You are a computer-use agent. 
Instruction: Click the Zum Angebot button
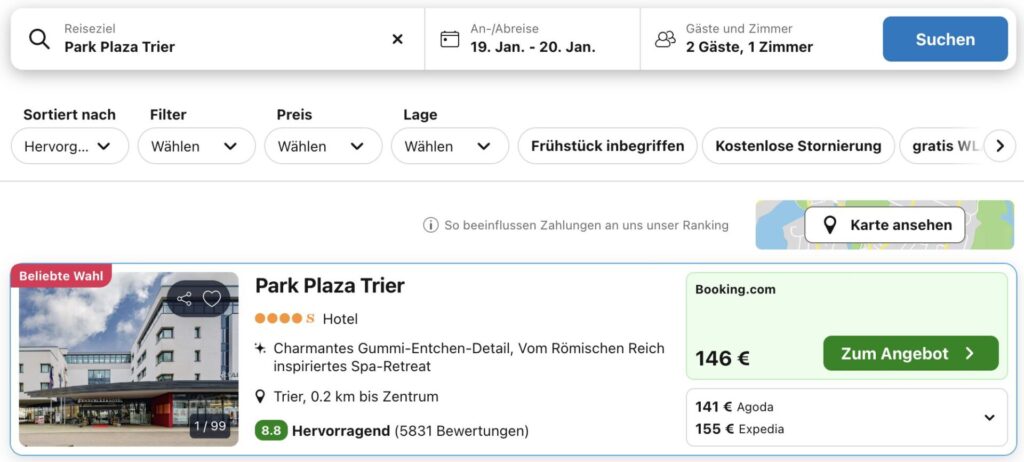910,353
